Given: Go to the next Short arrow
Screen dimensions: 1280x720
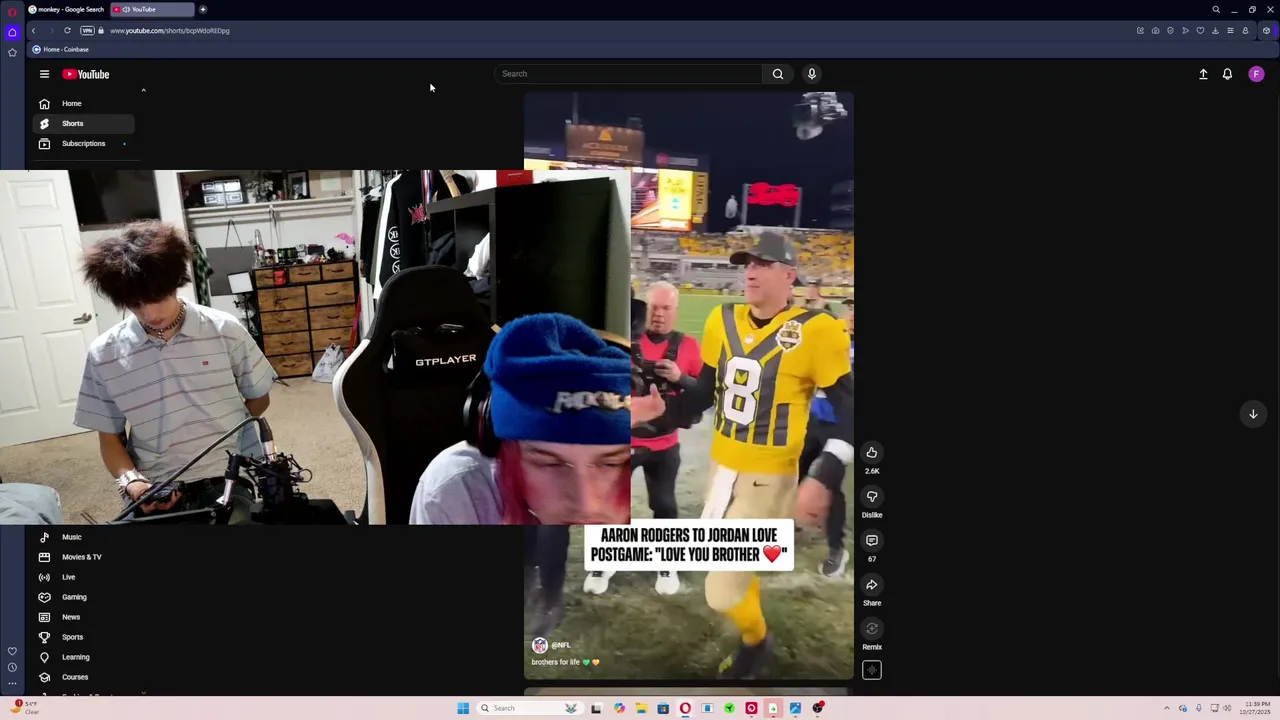Looking at the screenshot, I should (x=1253, y=414).
